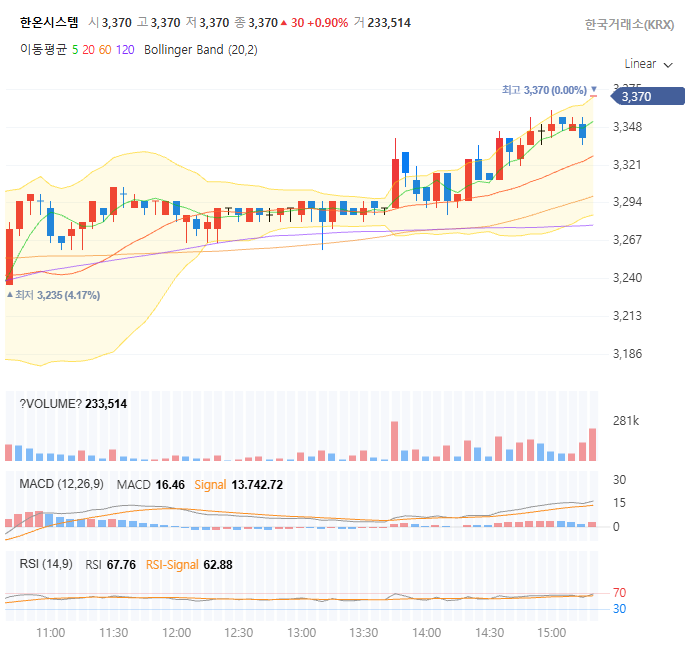Toggle the 60-period moving average
This screenshot has width=693, height=656.
pyautogui.click(x=105, y=50)
